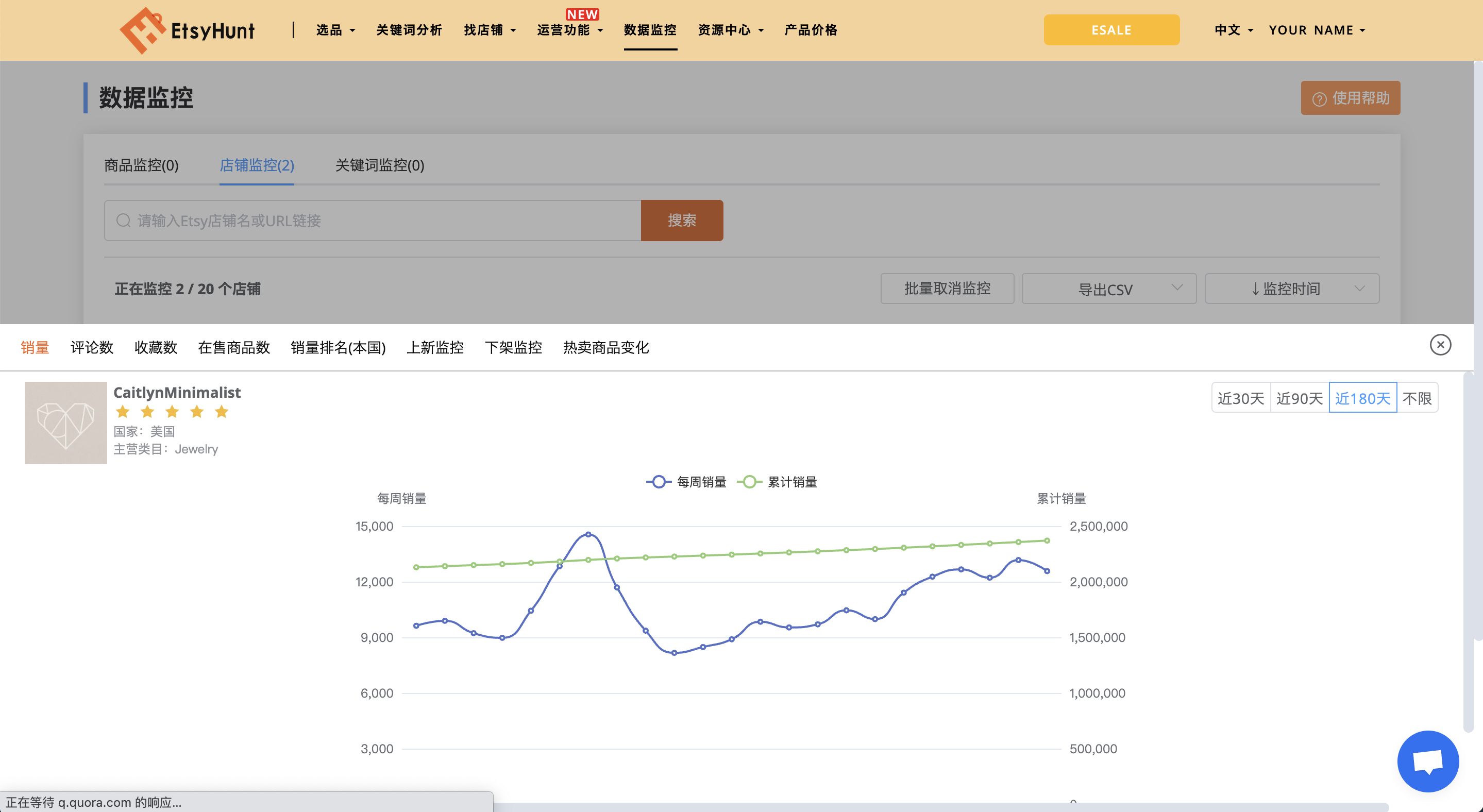
Task: Select the 近30天 time range
Action: click(1241, 398)
